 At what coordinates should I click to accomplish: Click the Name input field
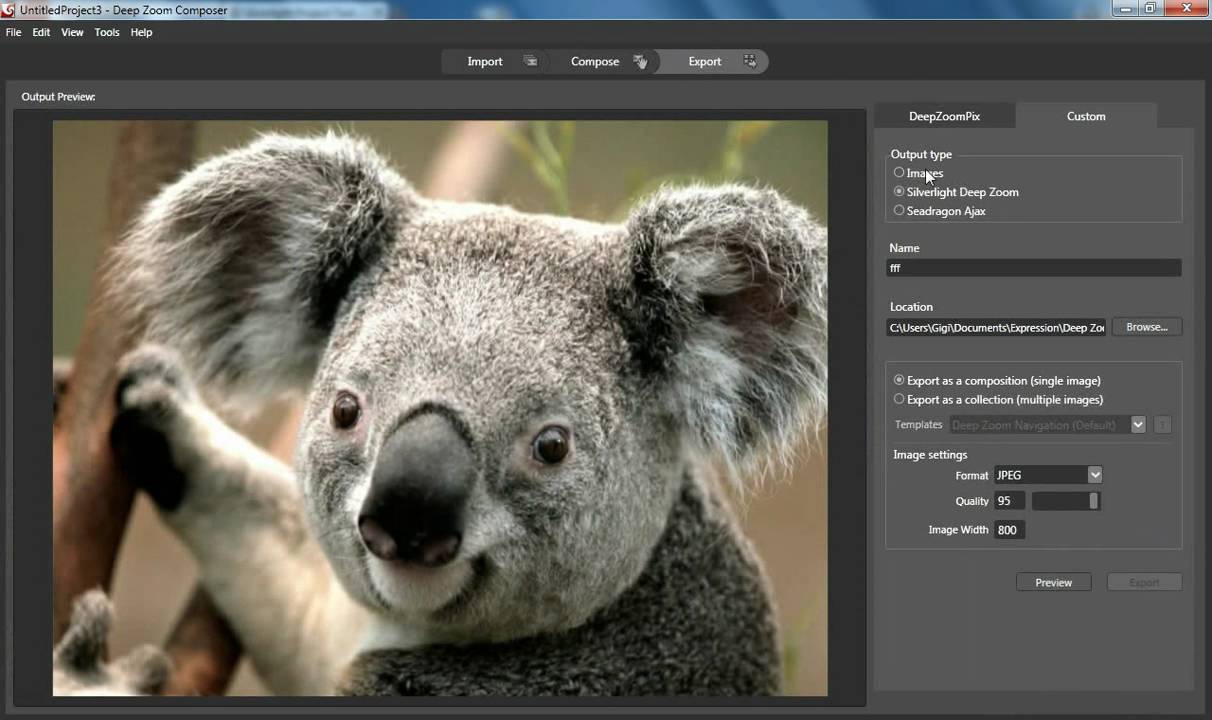[x=1033, y=268]
